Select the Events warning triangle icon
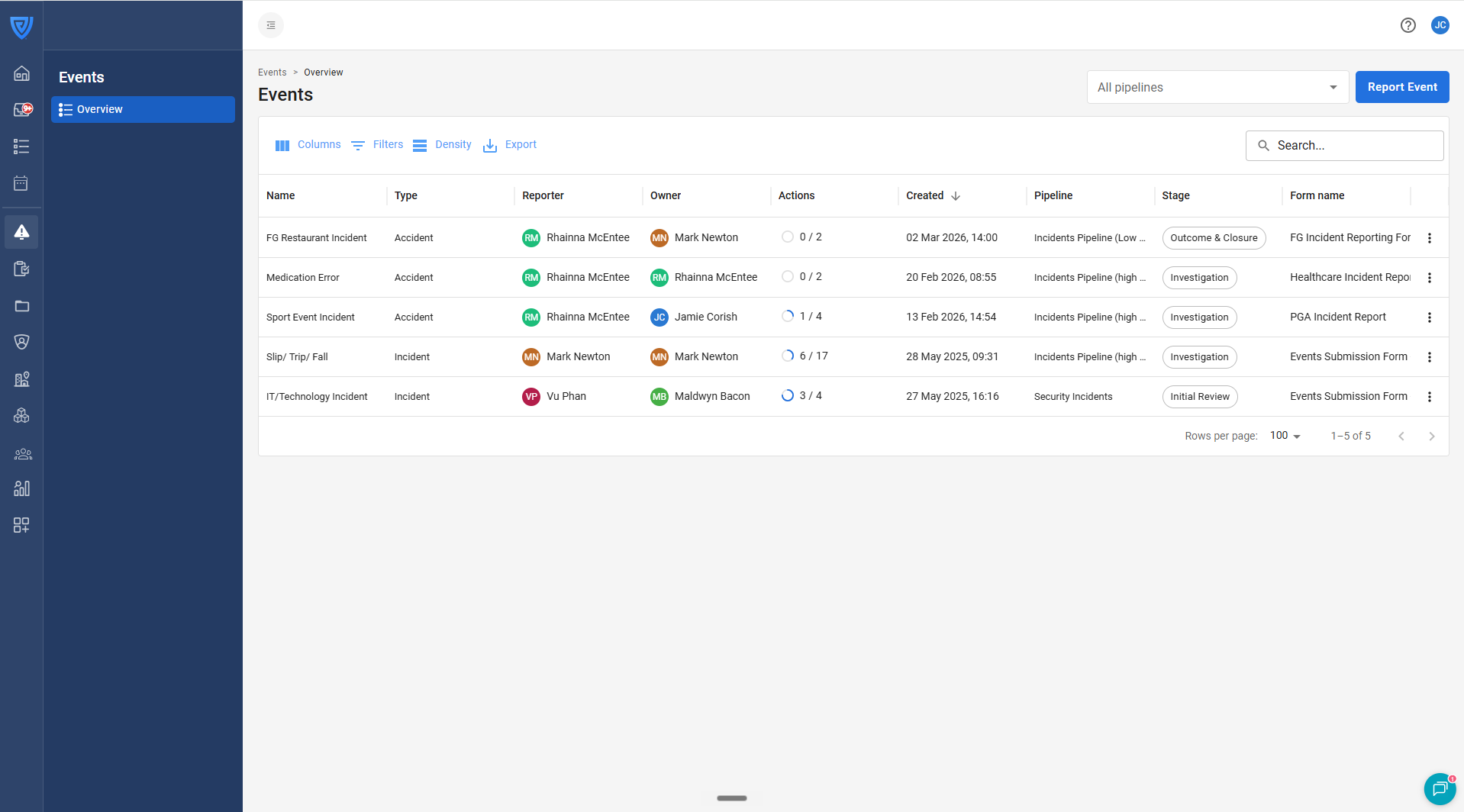Image resolution: width=1464 pixels, height=812 pixels. point(21,232)
